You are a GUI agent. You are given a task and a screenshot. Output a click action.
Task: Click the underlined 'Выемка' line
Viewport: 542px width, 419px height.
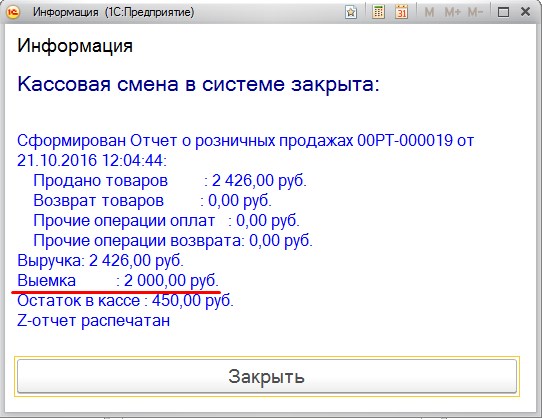pos(118,281)
